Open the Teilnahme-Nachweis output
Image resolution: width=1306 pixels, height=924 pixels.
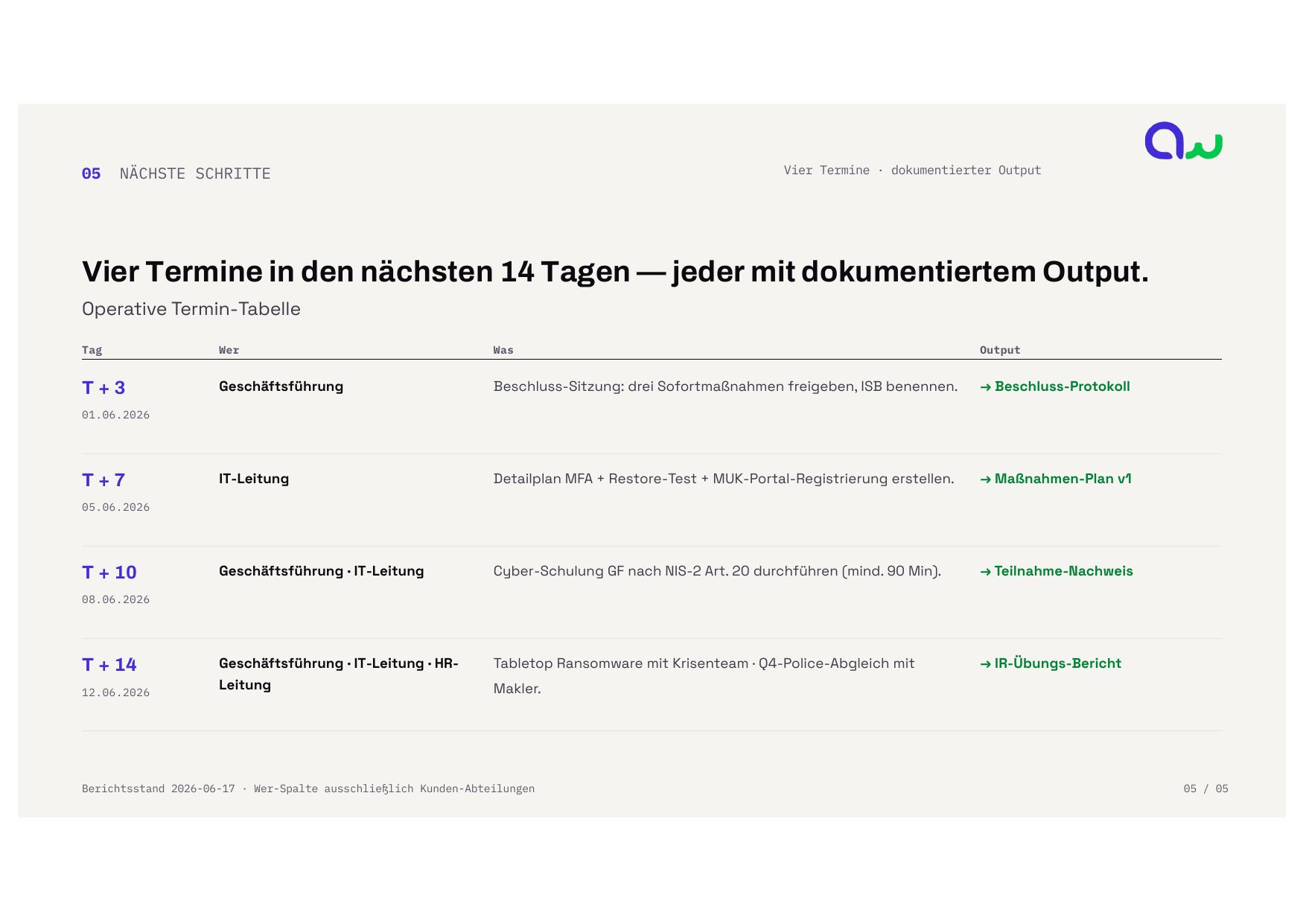click(x=1057, y=571)
